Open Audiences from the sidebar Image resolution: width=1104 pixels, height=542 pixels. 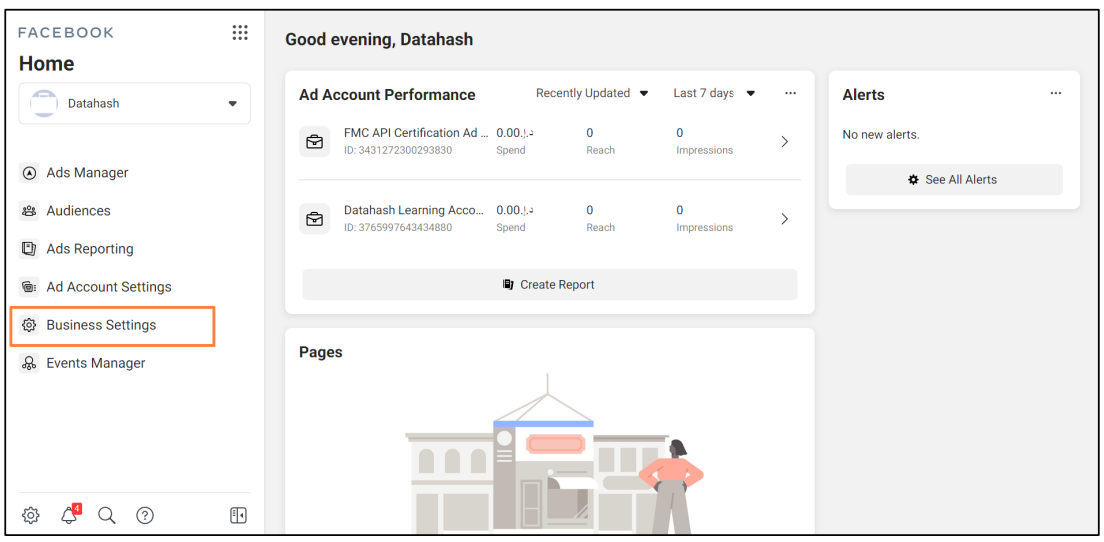tap(78, 211)
